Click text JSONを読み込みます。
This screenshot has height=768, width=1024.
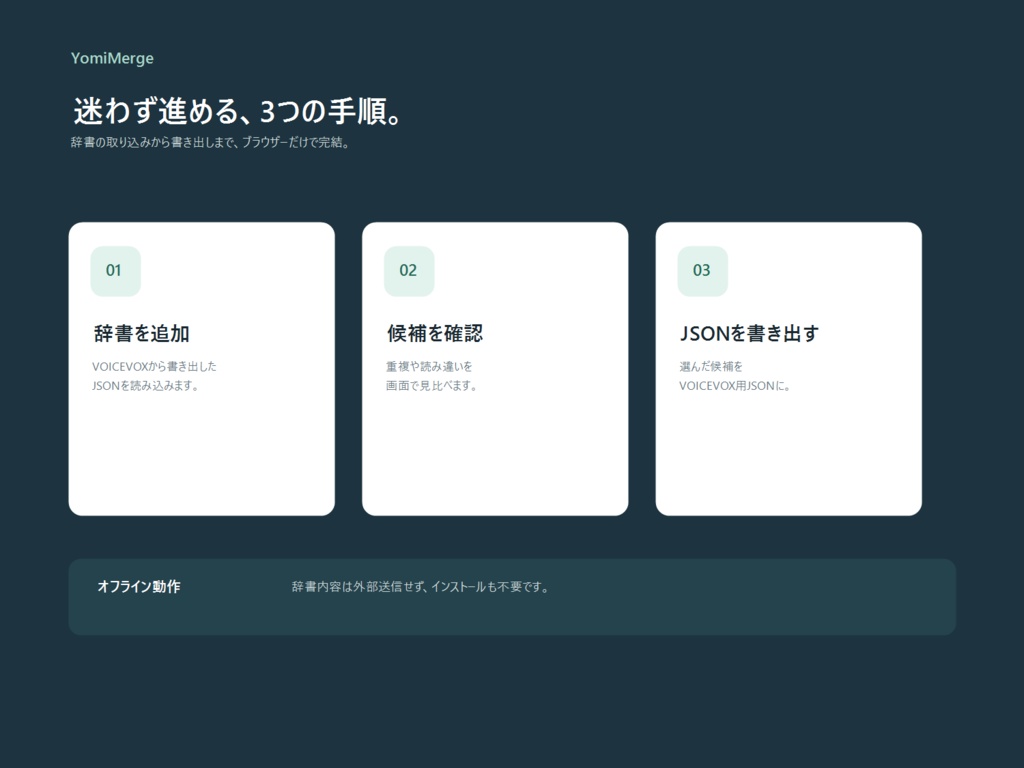[145, 386]
